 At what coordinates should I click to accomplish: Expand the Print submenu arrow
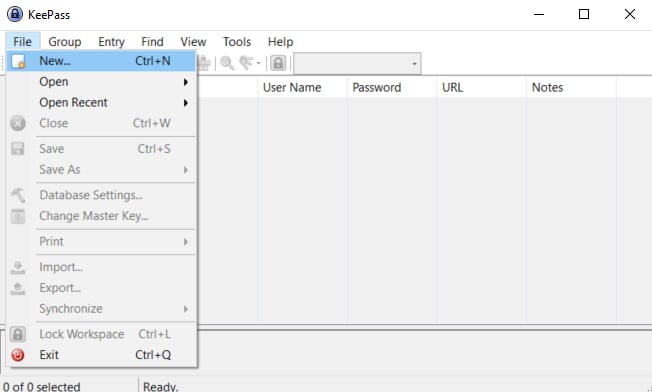point(186,242)
